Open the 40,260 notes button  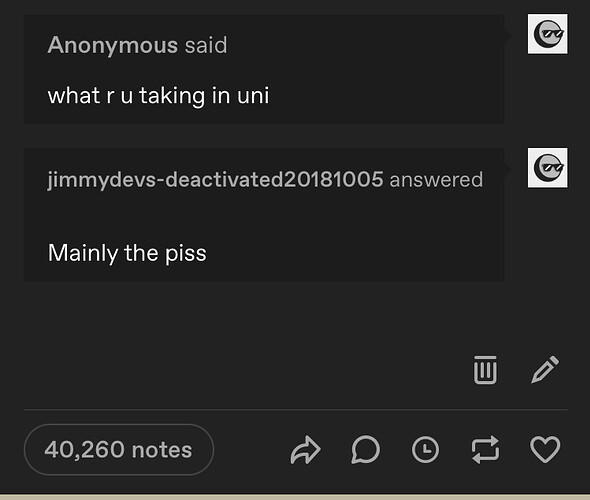pos(119,450)
